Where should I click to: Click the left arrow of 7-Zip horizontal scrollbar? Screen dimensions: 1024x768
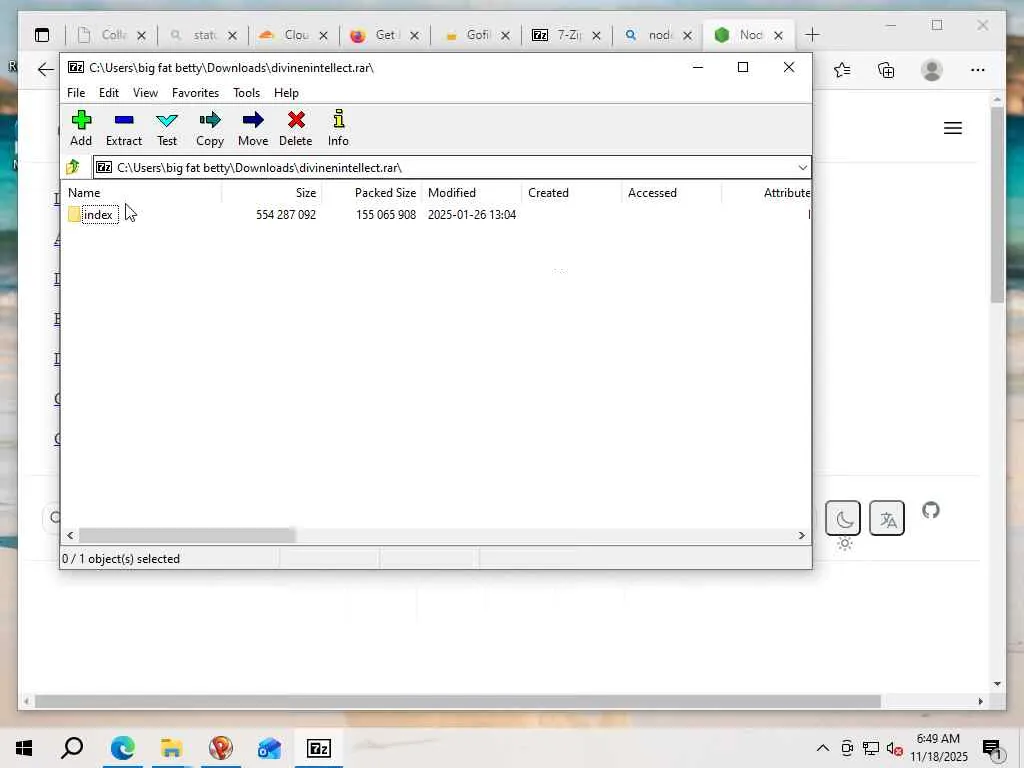click(x=71, y=536)
